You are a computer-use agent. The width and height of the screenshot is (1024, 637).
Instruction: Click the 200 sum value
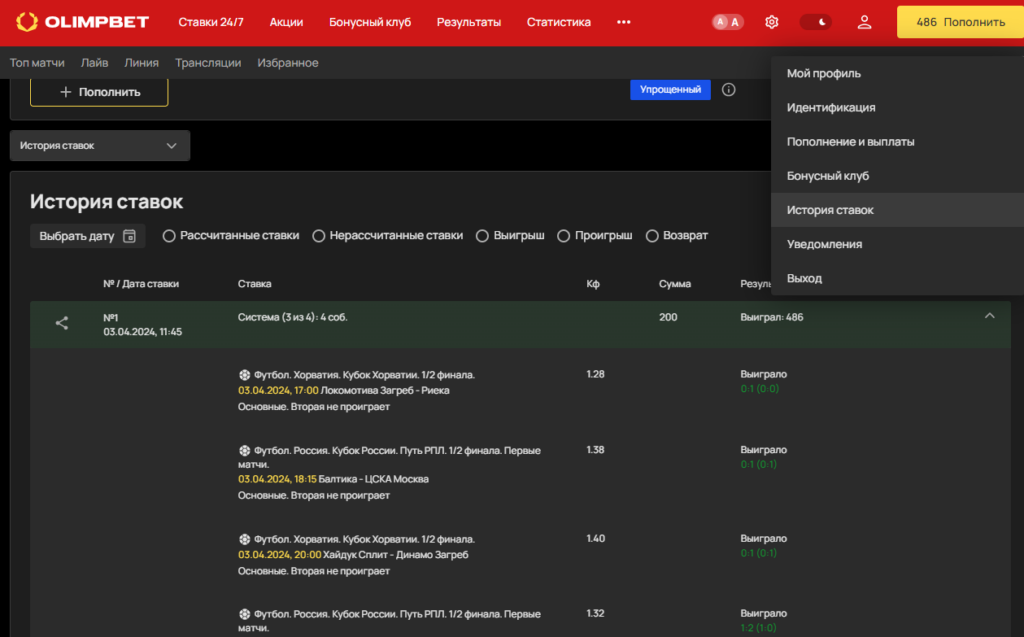pyautogui.click(x=668, y=318)
